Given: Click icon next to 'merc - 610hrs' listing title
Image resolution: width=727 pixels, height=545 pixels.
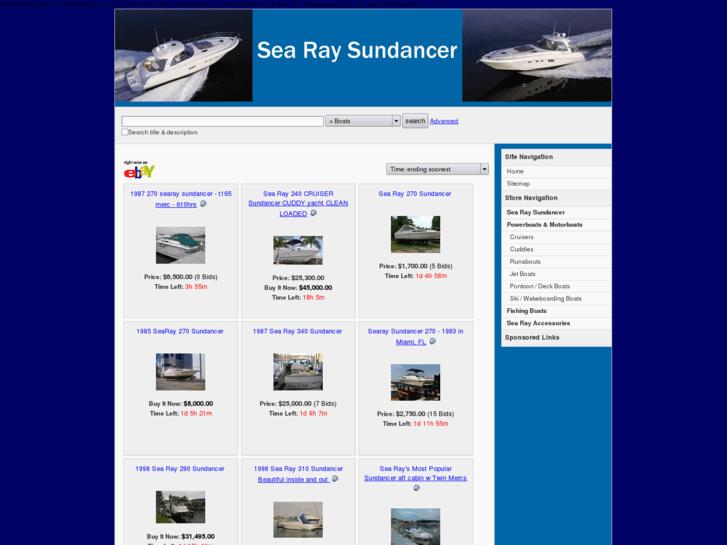Looking at the screenshot, I should [x=203, y=204].
